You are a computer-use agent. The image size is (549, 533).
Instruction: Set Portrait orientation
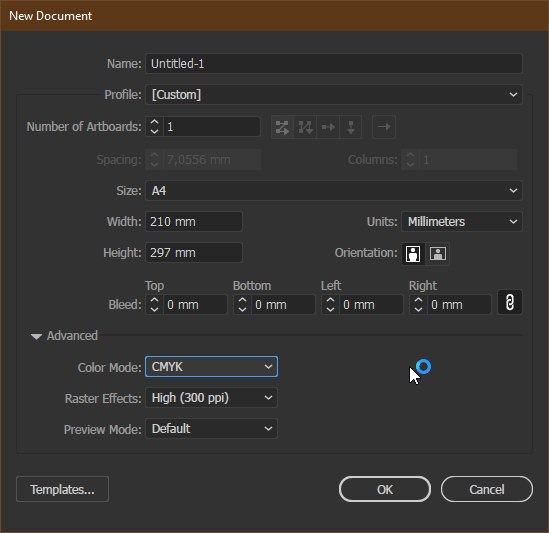(x=413, y=253)
